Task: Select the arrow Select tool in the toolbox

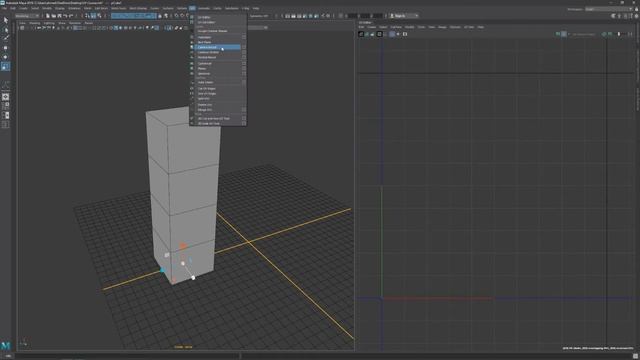Action: tap(6, 20)
